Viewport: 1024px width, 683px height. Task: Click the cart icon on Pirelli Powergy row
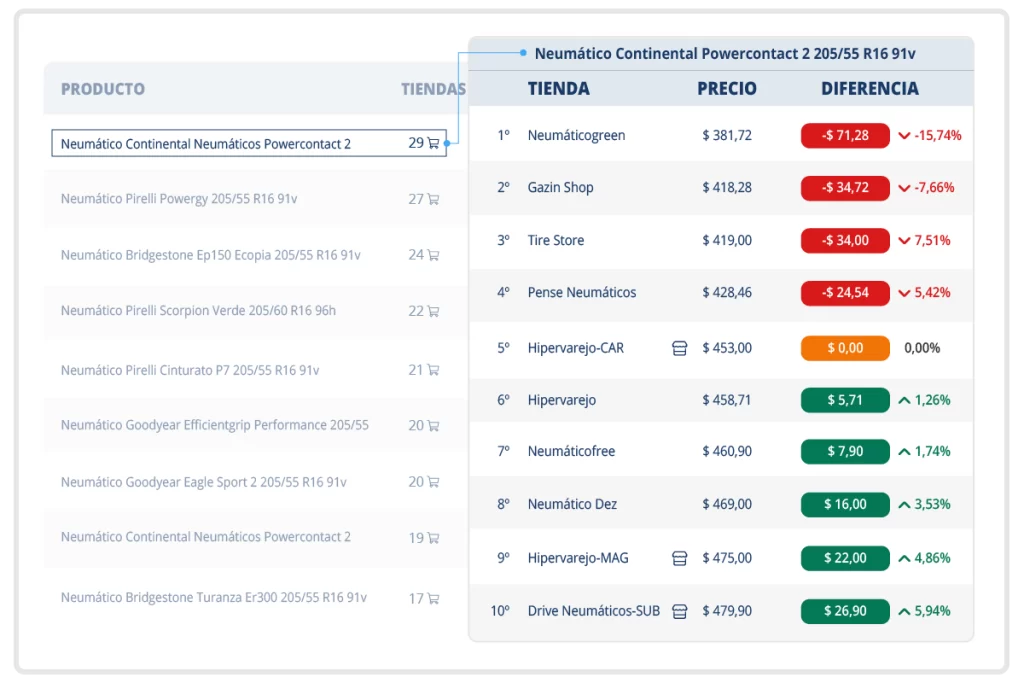[433, 199]
